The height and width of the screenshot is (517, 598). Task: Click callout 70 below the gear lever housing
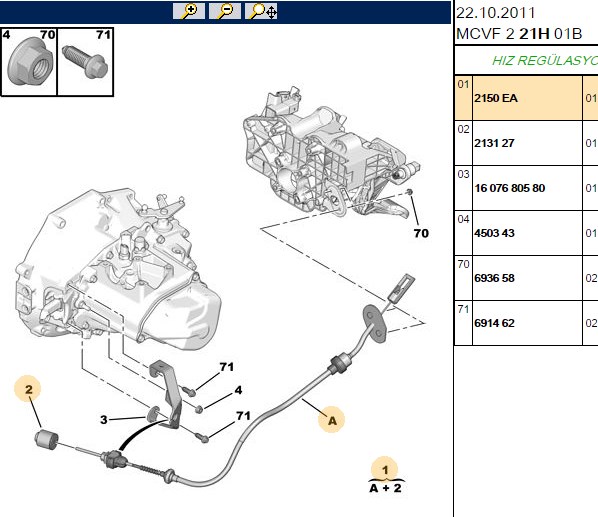pyautogui.click(x=421, y=233)
